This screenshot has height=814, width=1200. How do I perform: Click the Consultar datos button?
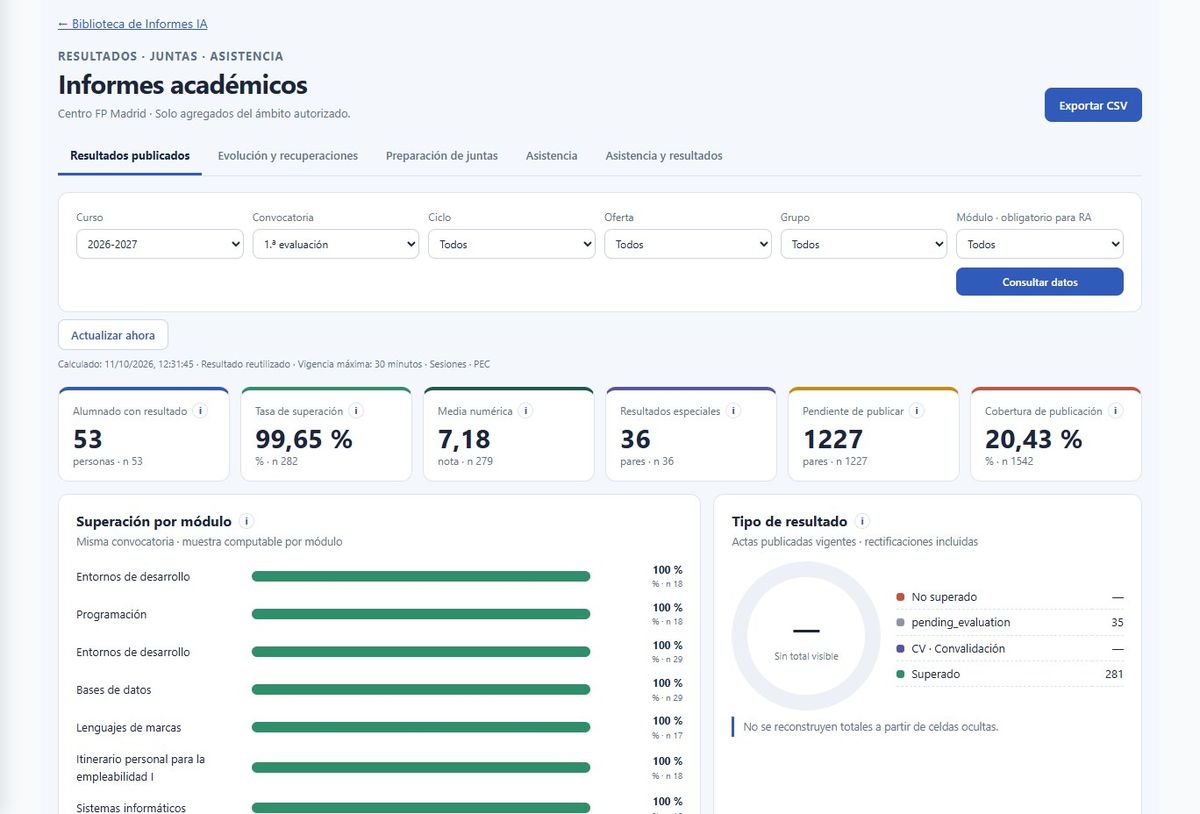point(1040,282)
